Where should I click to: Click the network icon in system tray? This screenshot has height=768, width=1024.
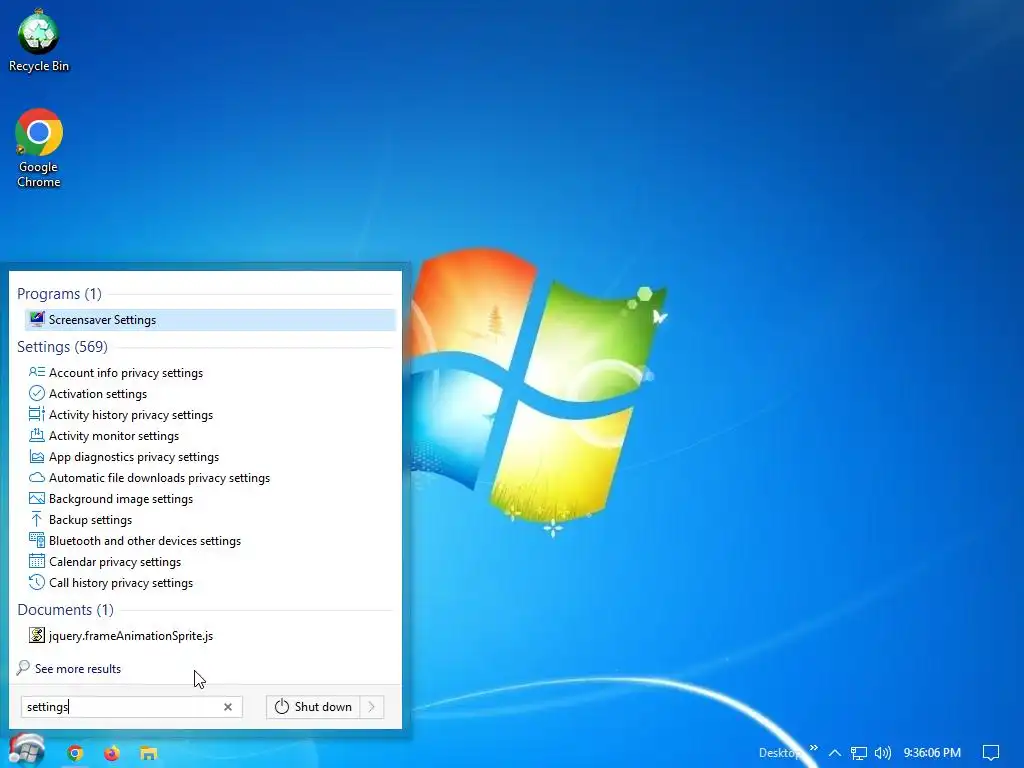[x=859, y=753]
